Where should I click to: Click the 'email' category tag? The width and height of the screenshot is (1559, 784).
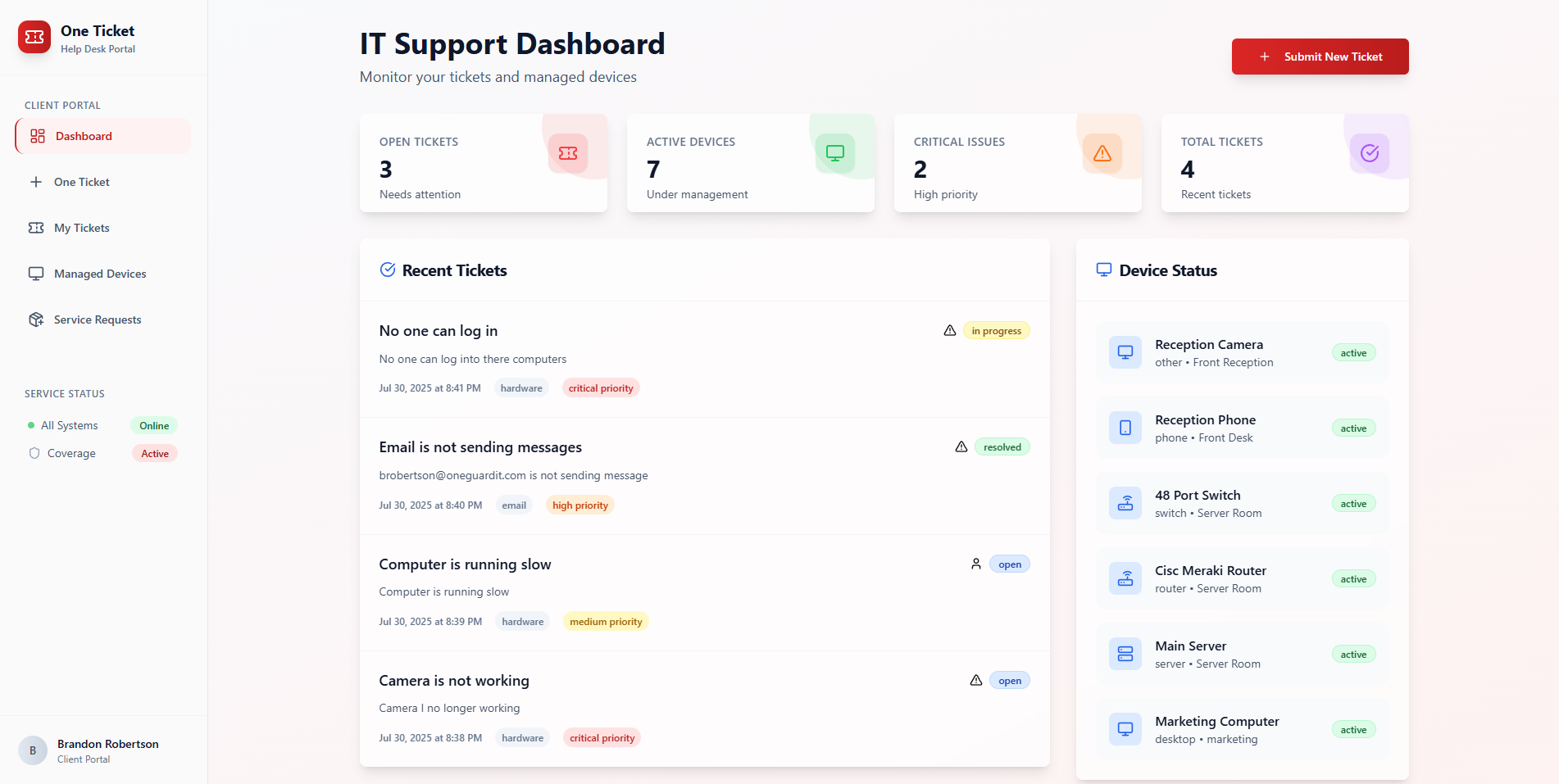click(514, 505)
